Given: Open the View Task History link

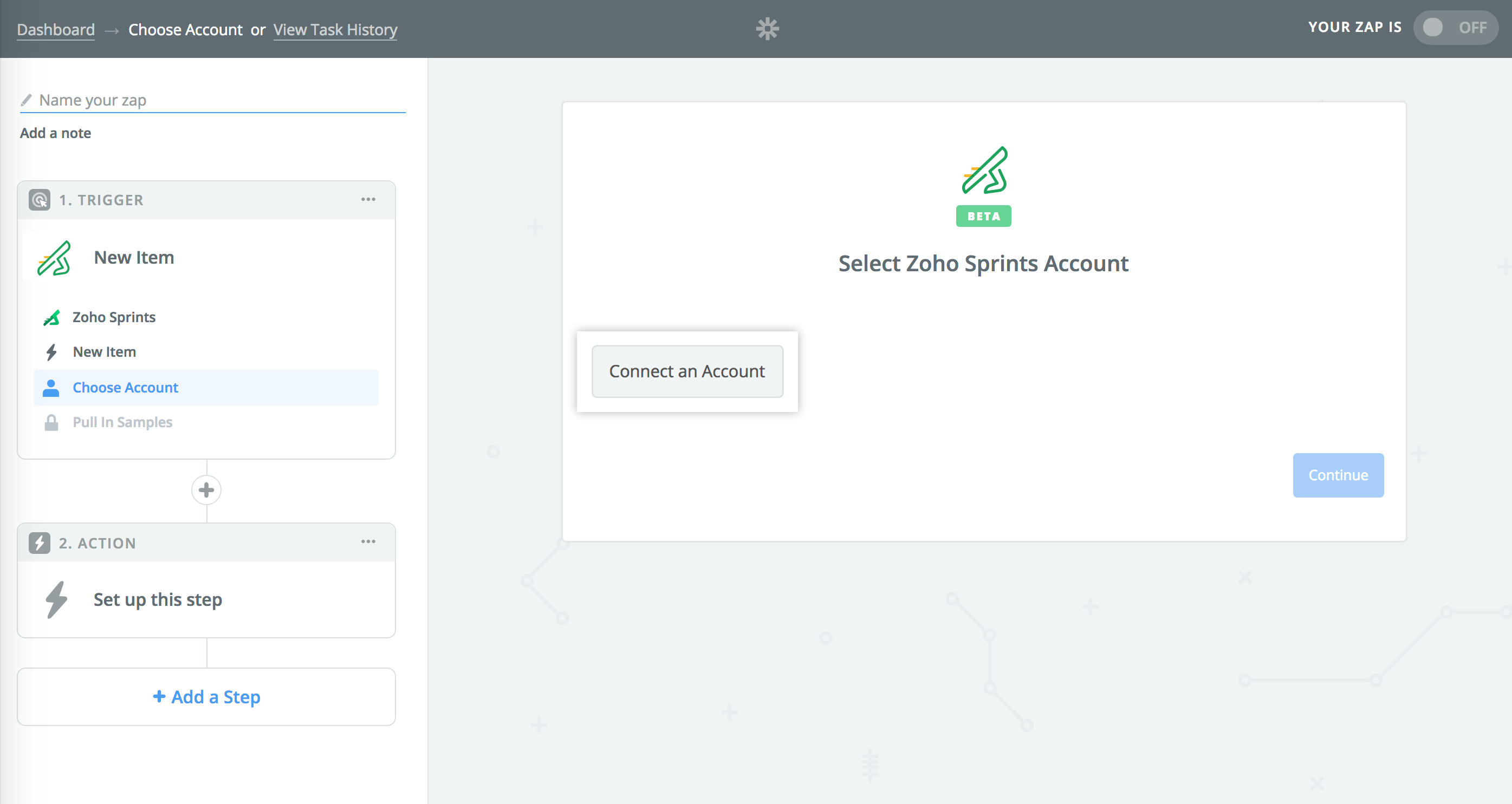Looking at the screenshot, I should [x=335, y=29].
